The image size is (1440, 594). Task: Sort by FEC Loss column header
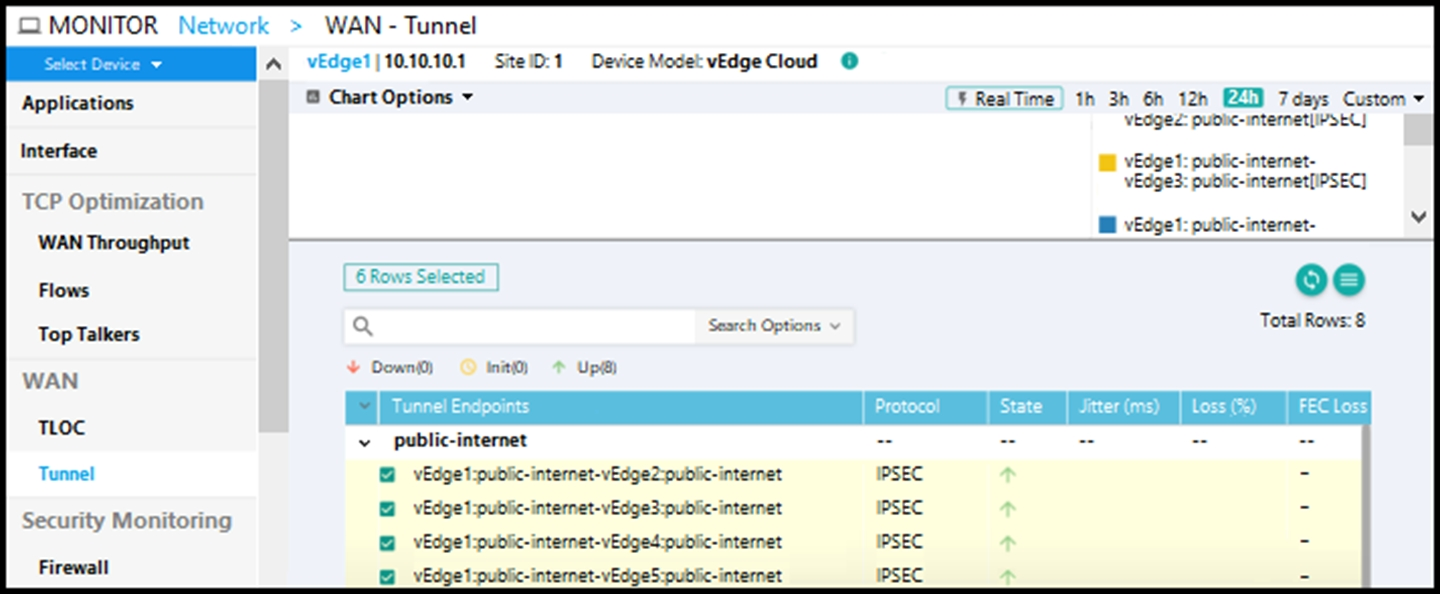(1332, 407)
